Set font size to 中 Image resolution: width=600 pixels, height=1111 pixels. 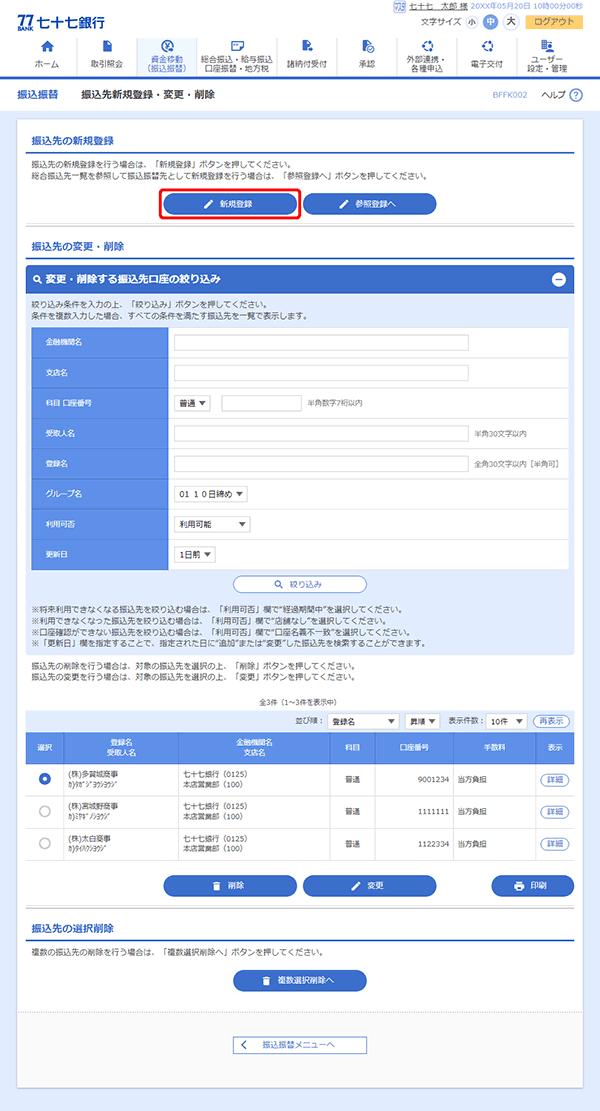point(490,22)
